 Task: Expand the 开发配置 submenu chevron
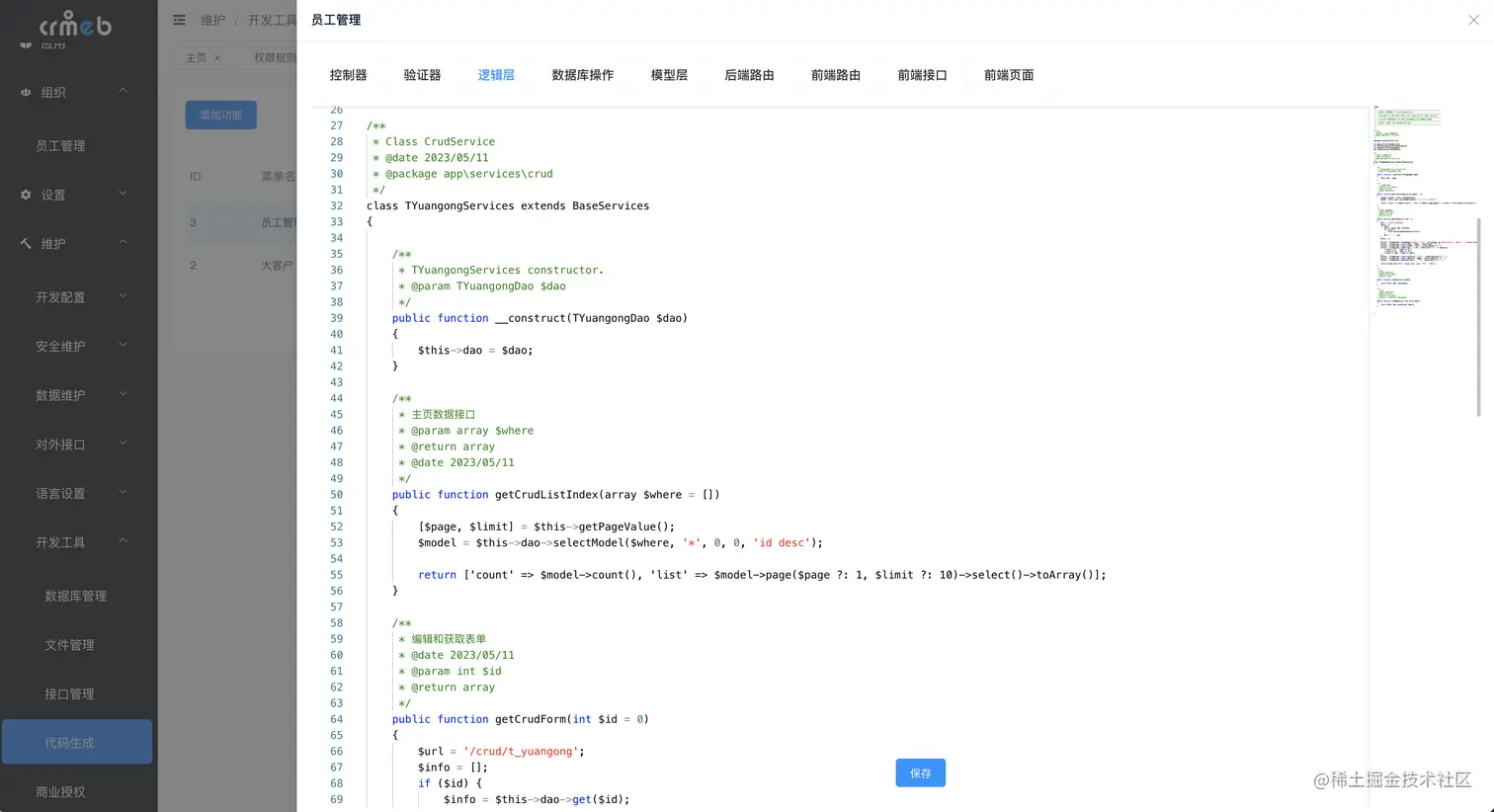click(x=124, y=295)
